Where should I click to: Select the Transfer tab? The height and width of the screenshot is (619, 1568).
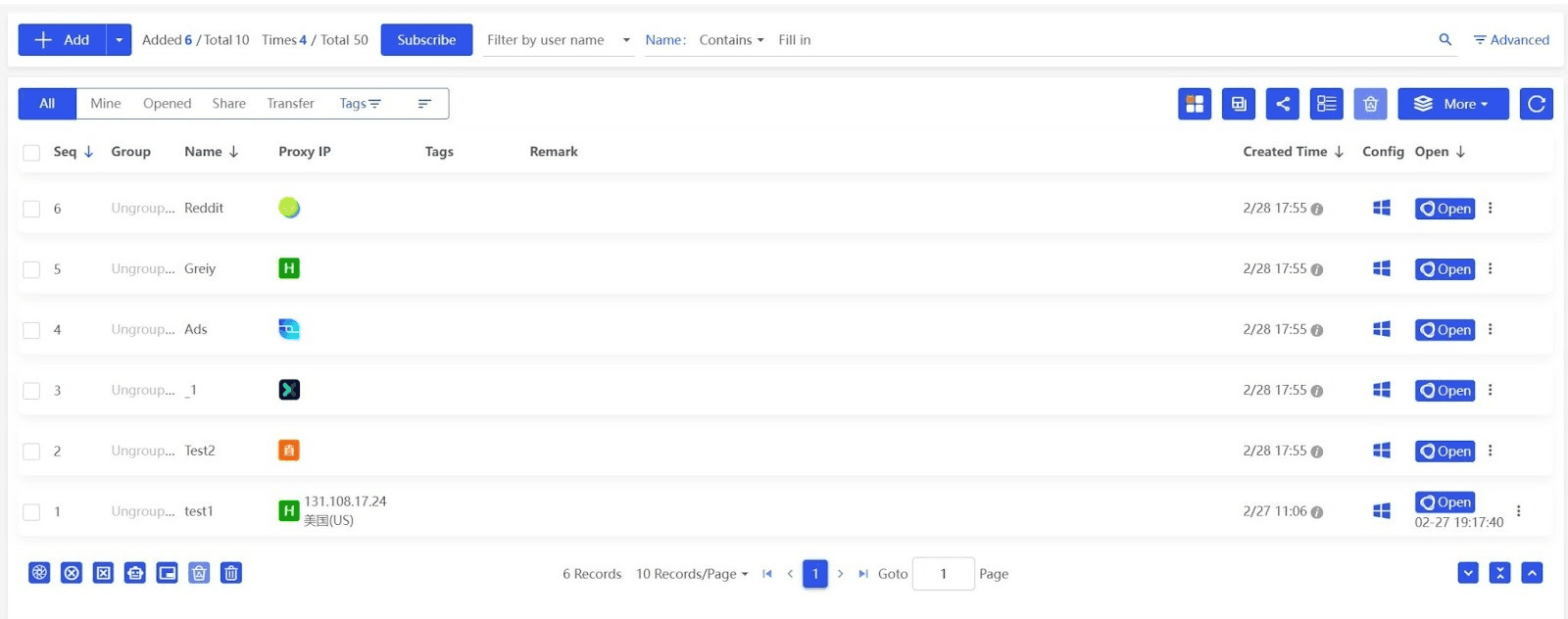point(290,104)
